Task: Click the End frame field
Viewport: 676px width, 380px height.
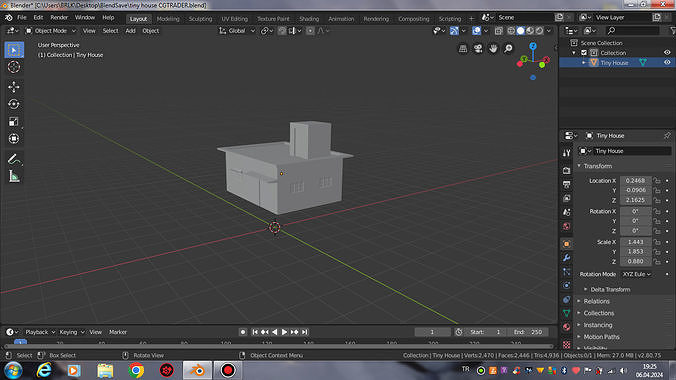Action: pos(529,332)
